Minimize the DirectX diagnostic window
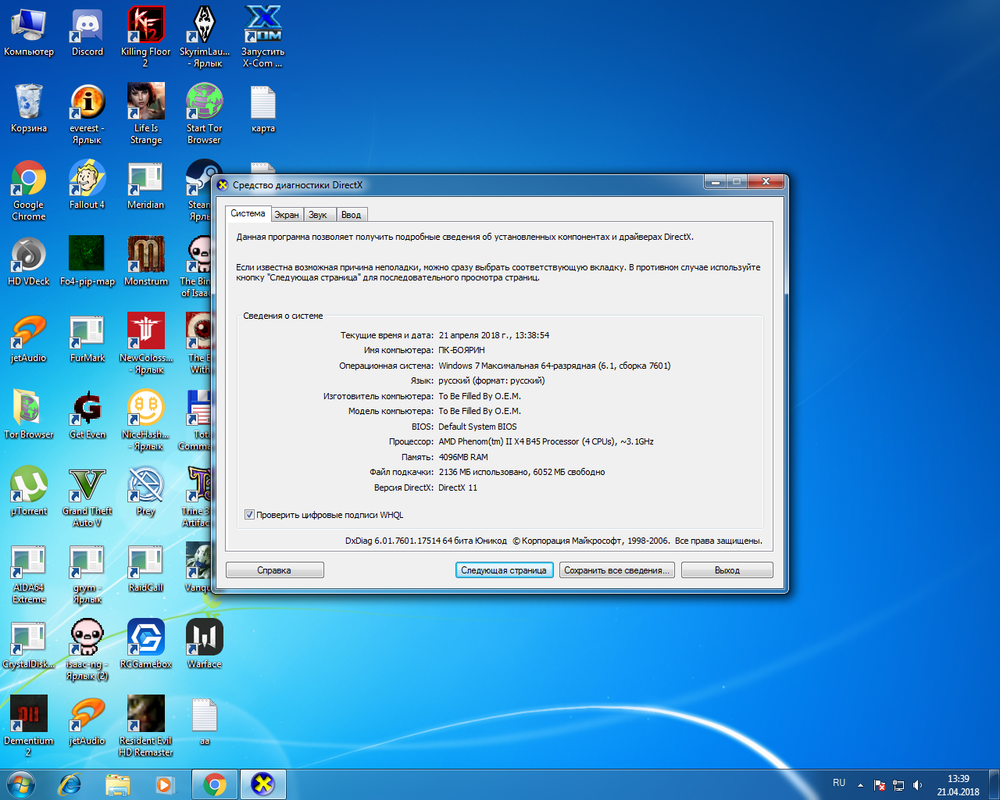This screenshot has height=800, width=1000. [x=716, y=182]
